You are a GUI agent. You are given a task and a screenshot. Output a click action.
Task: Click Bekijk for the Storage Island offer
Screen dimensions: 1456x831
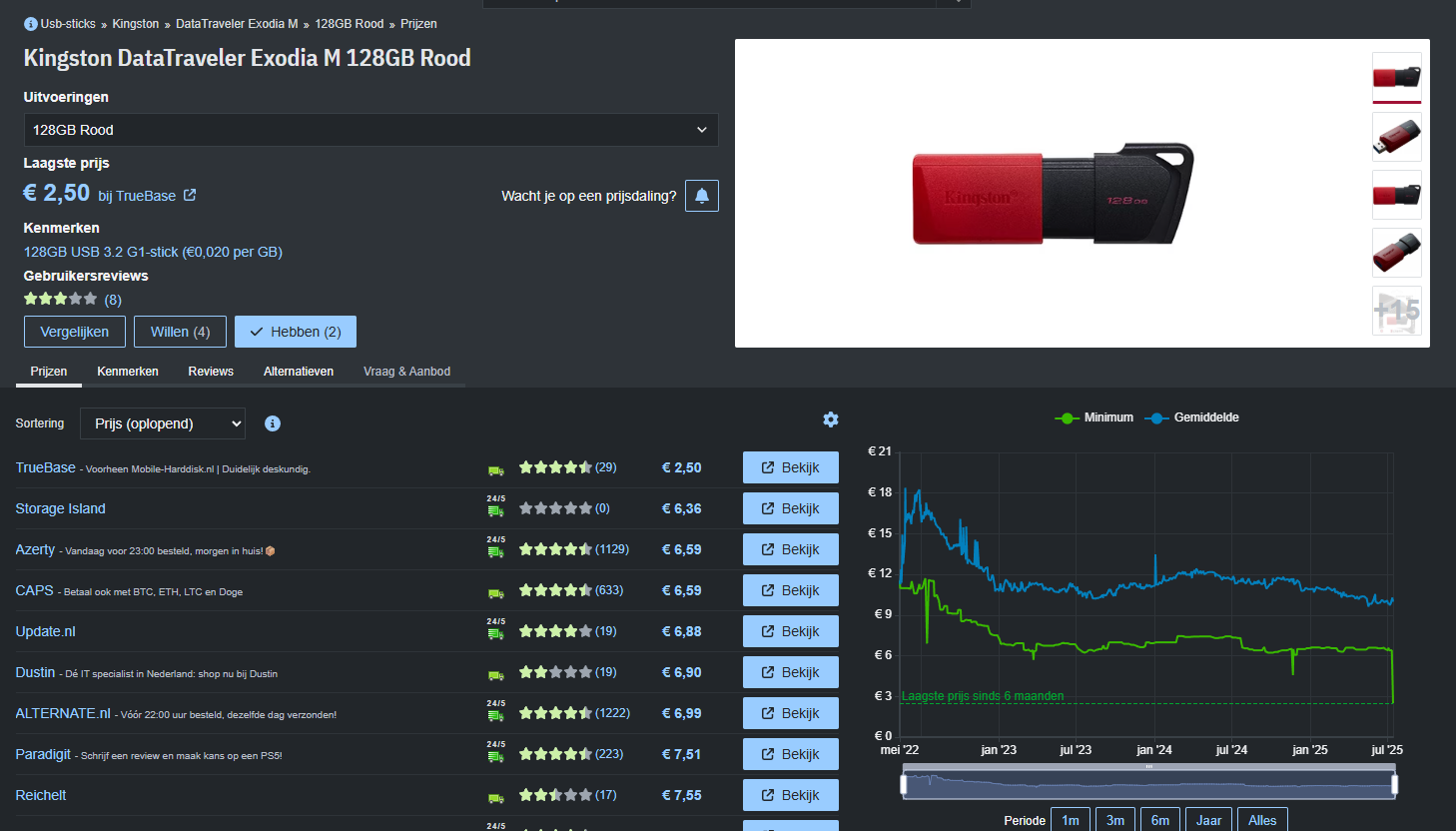coord(791,508)
